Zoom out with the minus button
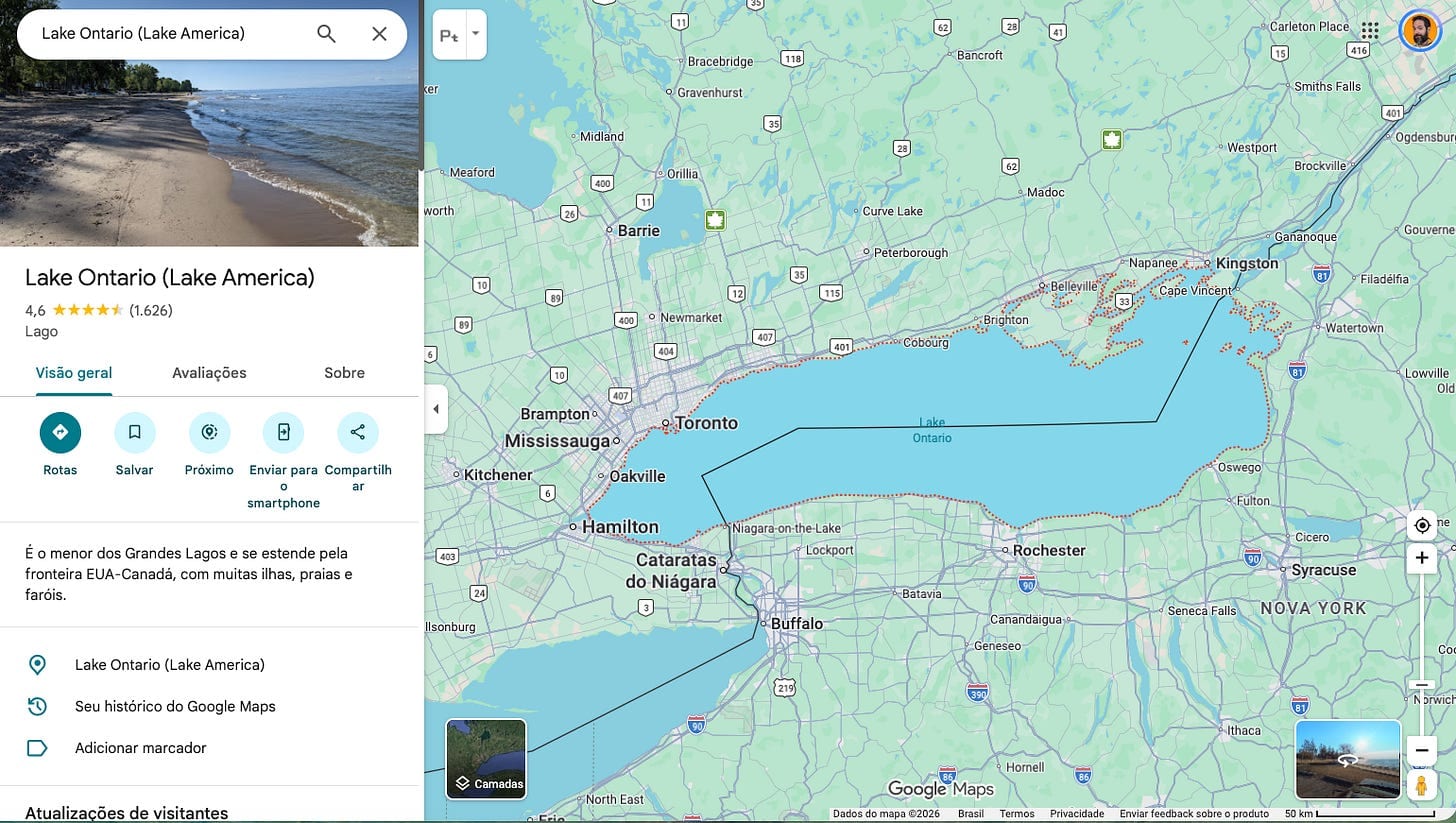 1422,750
